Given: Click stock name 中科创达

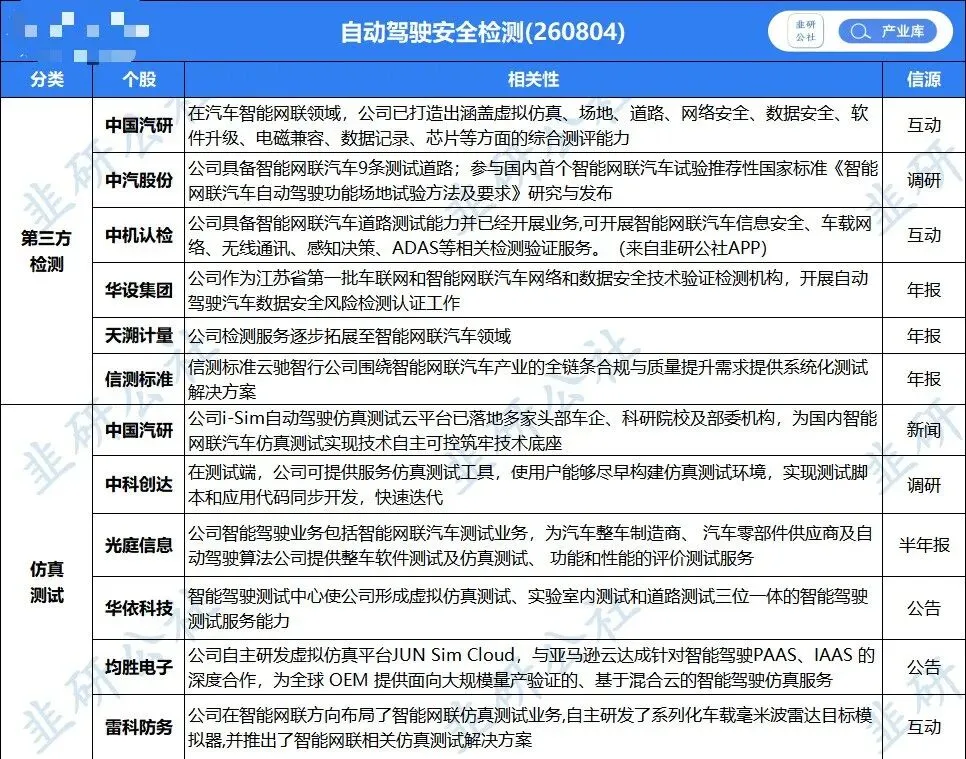Looking at the screenshot, I should [139, 485].
